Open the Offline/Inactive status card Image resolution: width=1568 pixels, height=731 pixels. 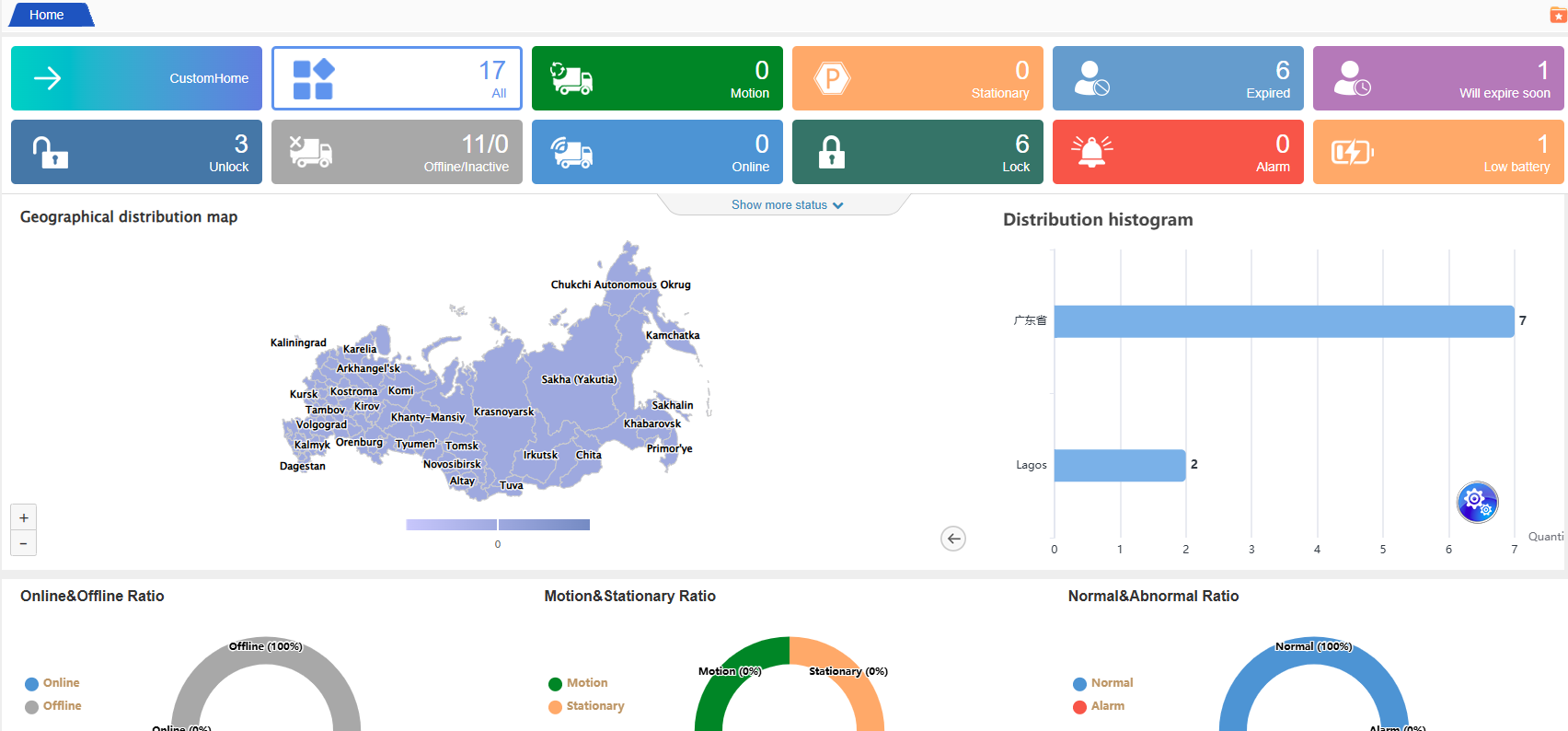[x=397, y=152]
